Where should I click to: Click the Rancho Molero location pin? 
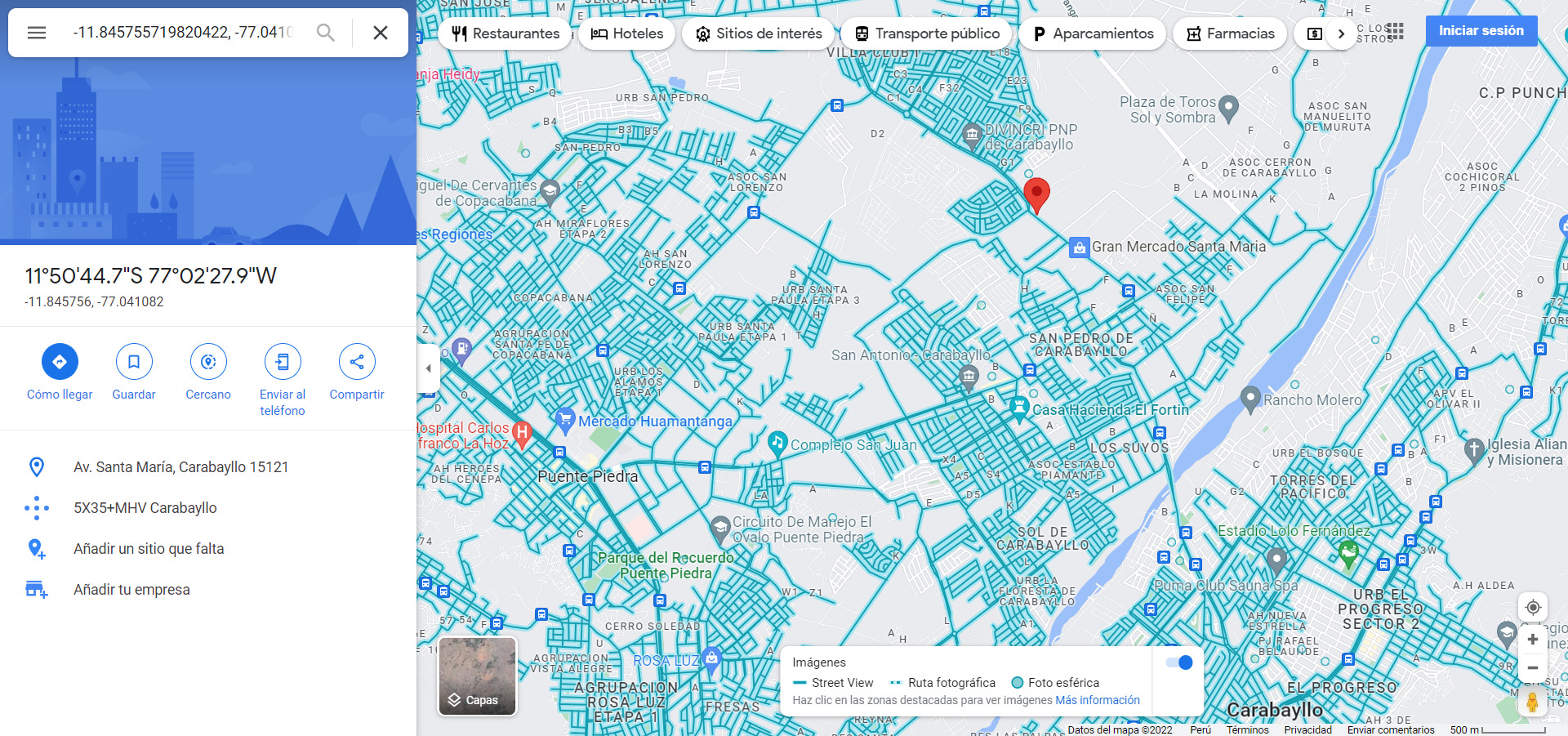[1250, 399]
